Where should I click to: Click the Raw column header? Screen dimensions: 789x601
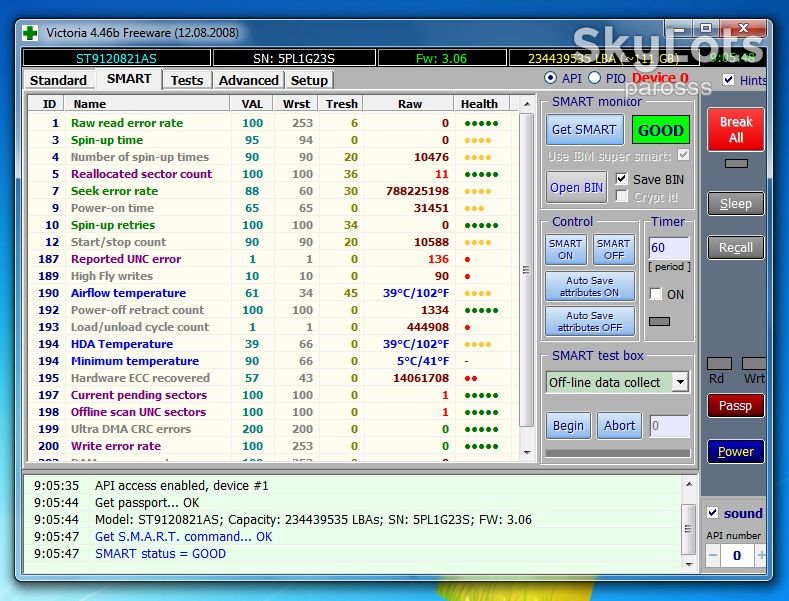pos(409,104)
